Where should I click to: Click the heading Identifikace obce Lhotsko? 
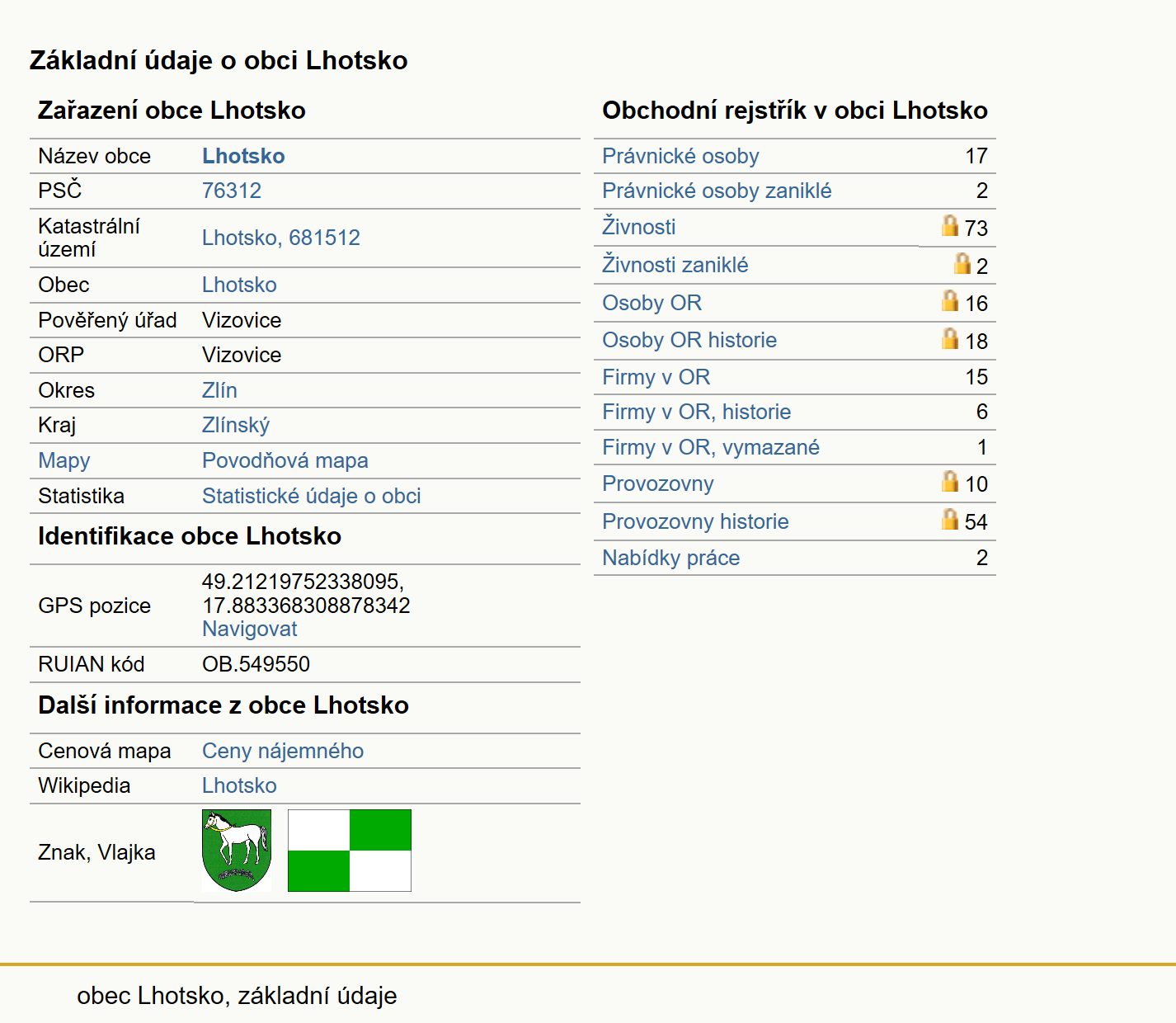tap(190, 536)
